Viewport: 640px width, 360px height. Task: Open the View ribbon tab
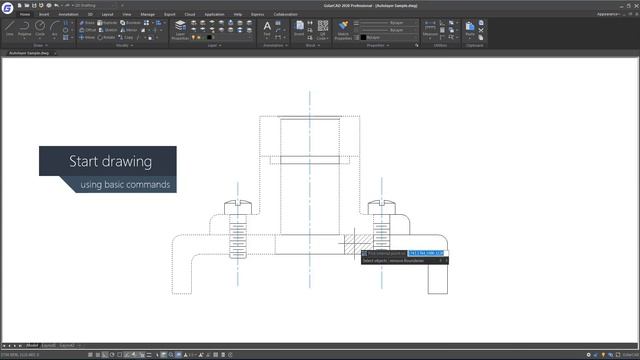[127, 14]
